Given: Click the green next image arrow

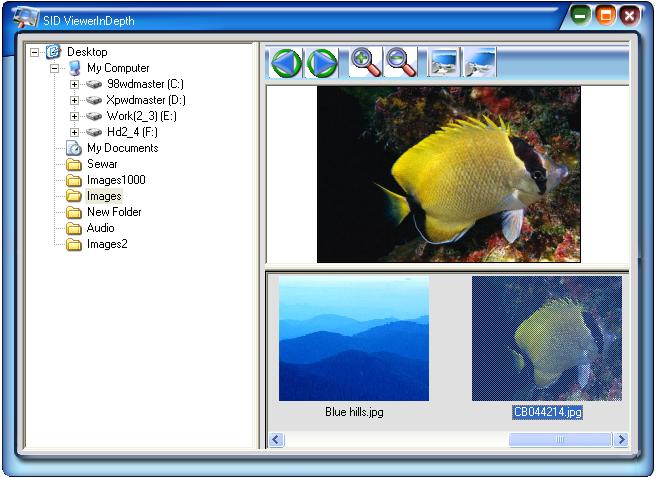Looking at the screenshot, I should point(322,62).
